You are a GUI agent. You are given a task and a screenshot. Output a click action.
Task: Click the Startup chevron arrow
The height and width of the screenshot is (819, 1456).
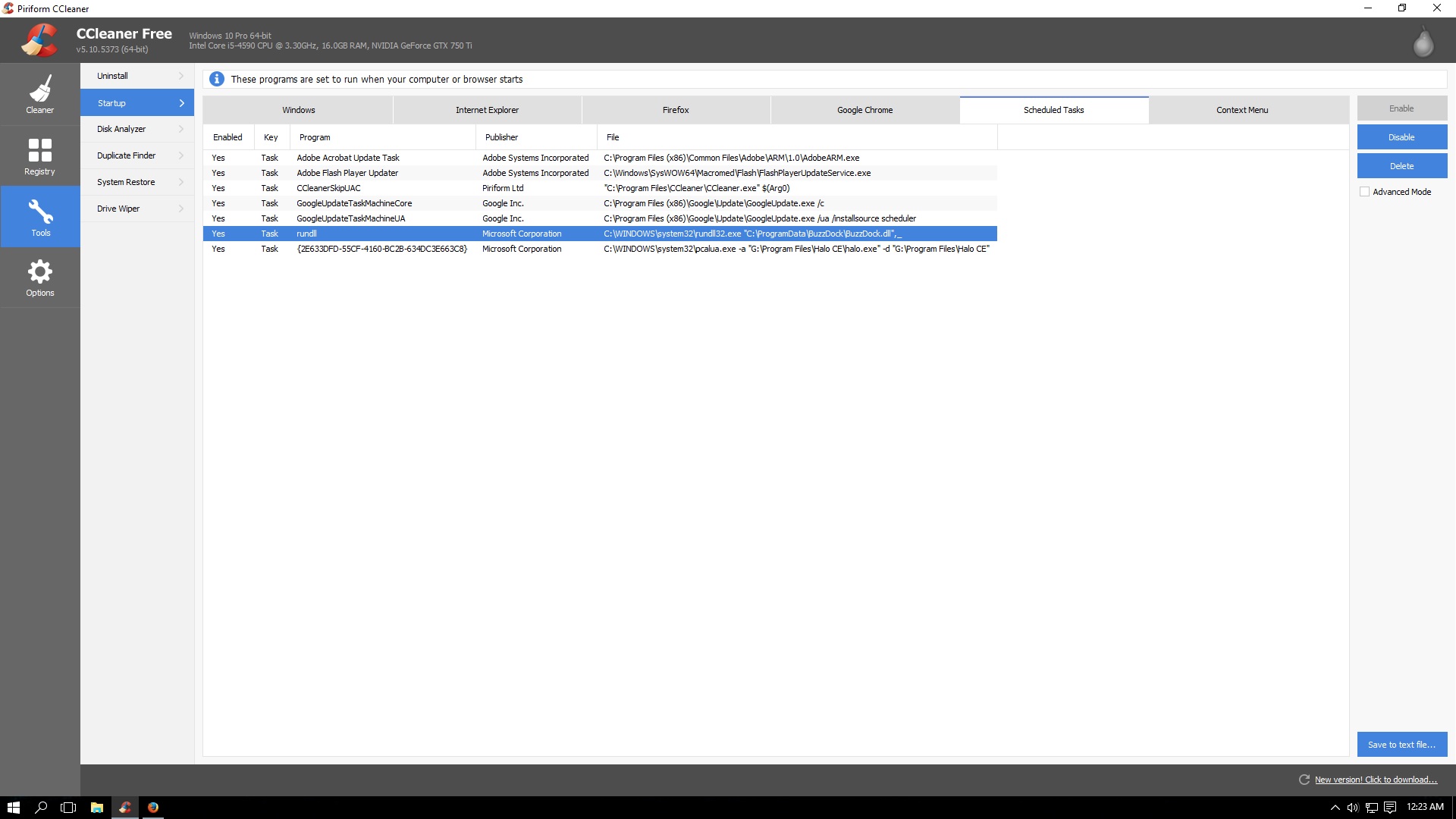click(x=181, y=103)
